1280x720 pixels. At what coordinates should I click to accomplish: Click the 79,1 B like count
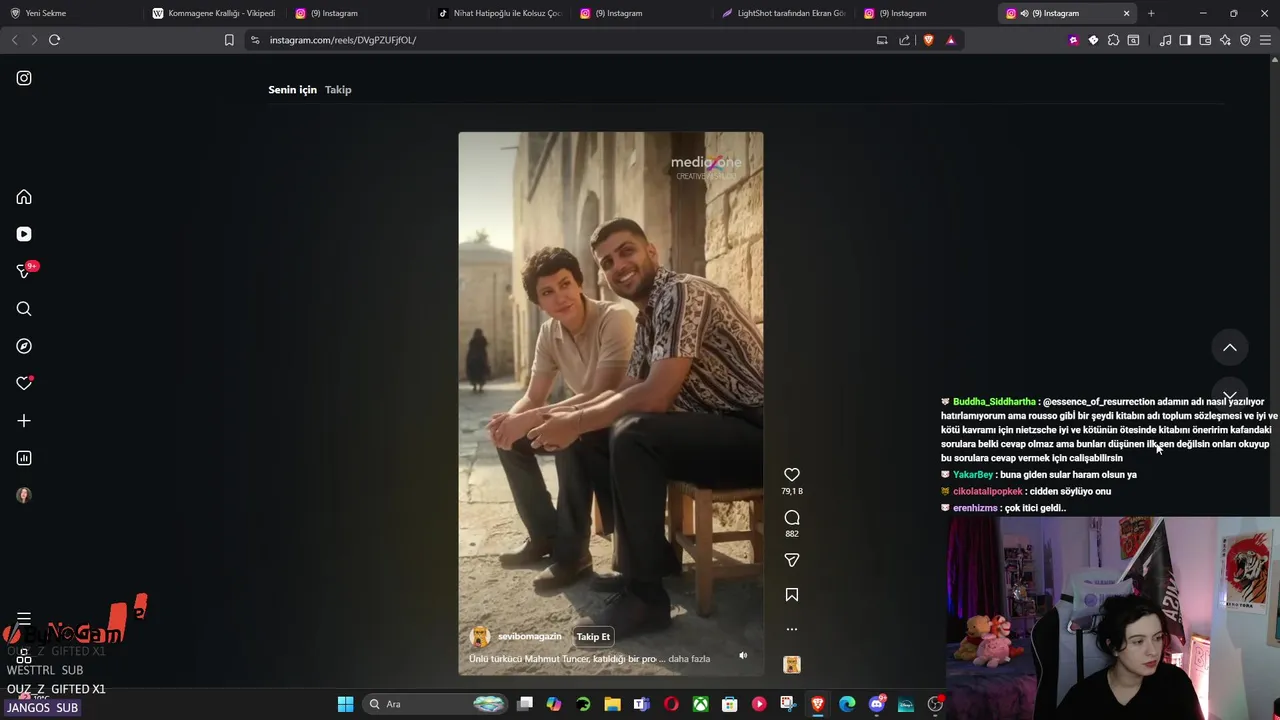click(x=792, y=491)
